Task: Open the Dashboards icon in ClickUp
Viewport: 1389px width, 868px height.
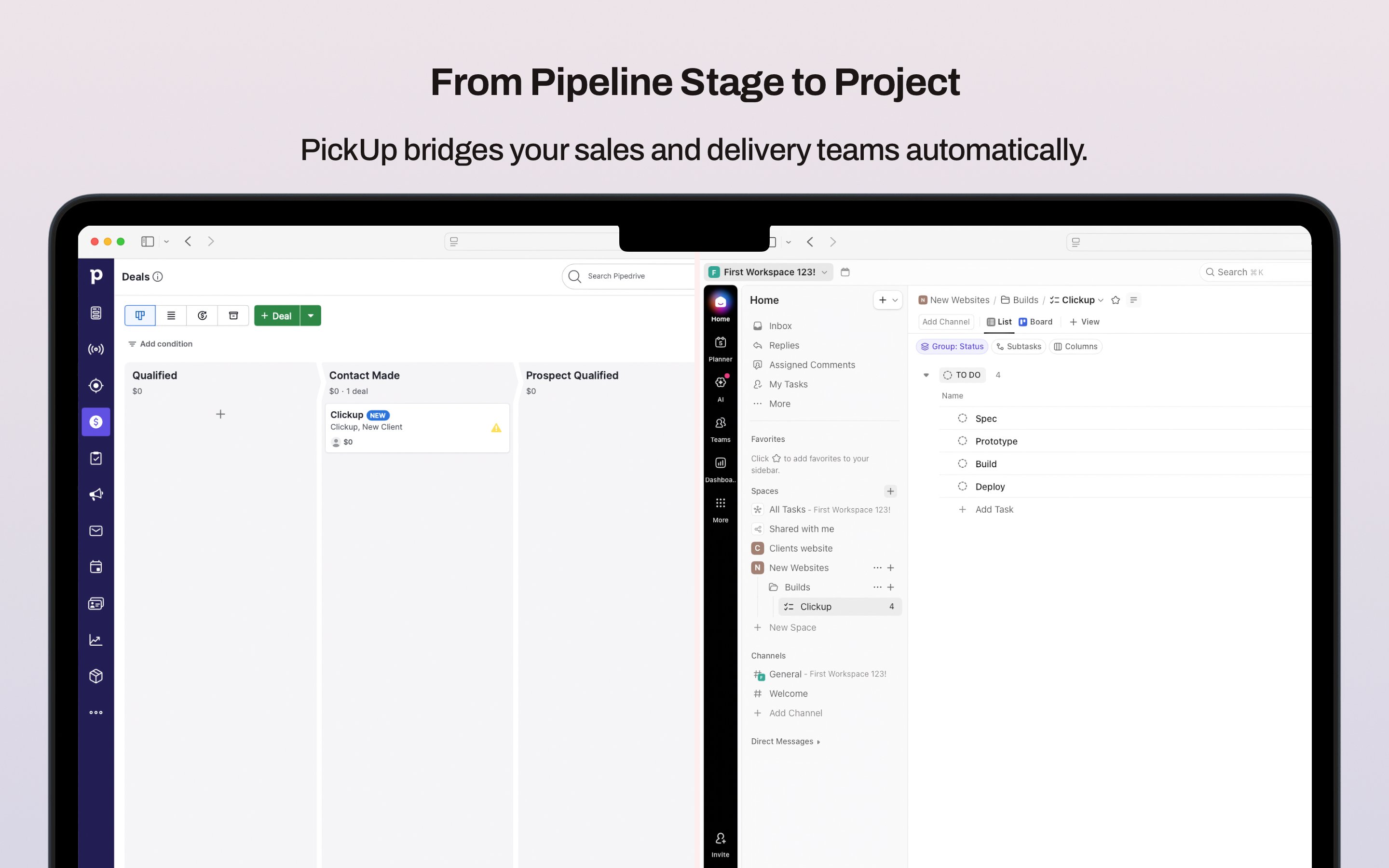Action: (x=721, y=463)
